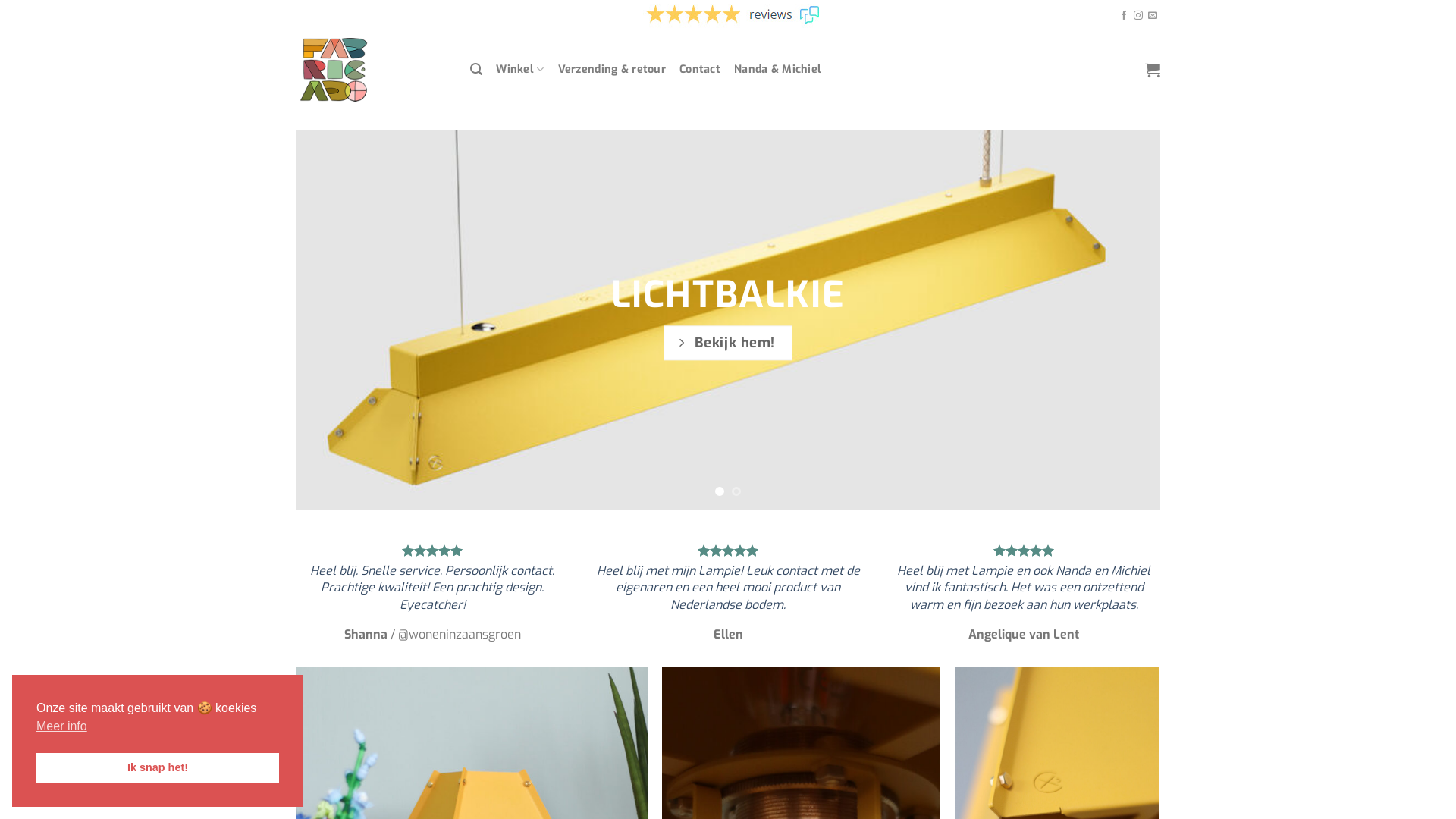Click the email envelope icon
Image resolution: width=1456 pixels, height=819 pixels.
pos(1153,15)
